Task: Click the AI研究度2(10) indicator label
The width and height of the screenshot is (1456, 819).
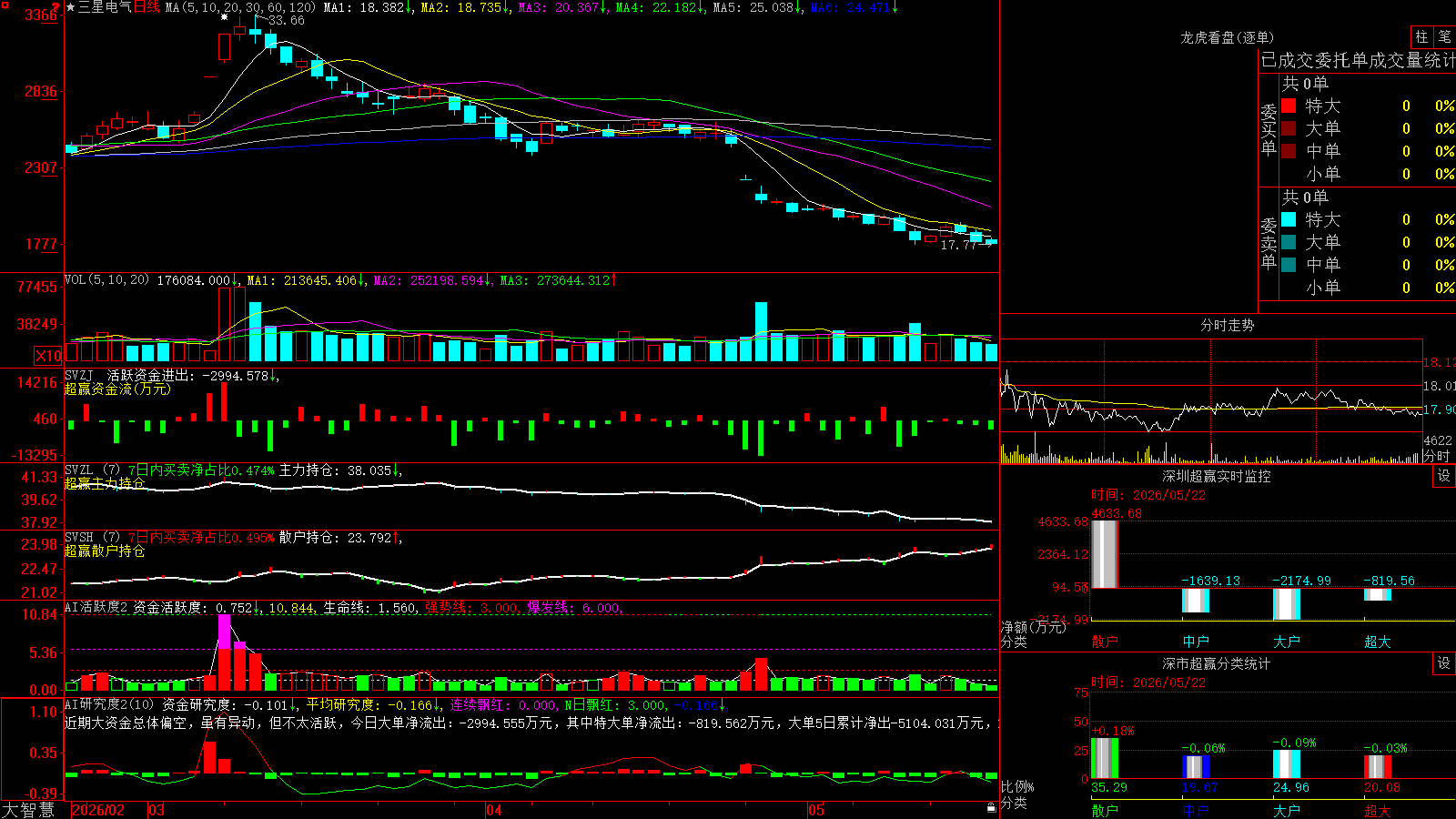Action: click(x=109, y=704)
